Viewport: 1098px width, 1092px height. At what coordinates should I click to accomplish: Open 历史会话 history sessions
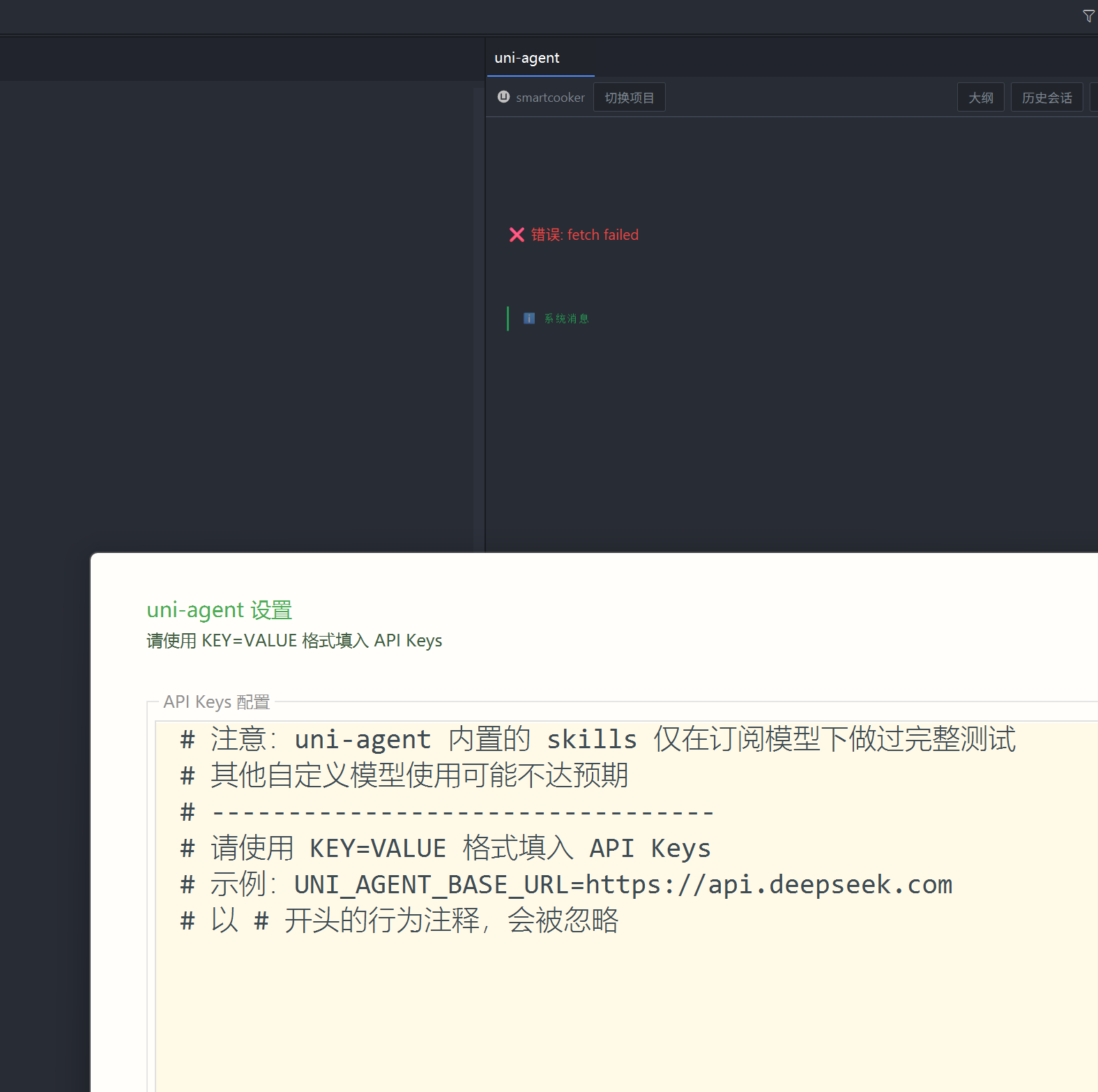coord(1046,98)
